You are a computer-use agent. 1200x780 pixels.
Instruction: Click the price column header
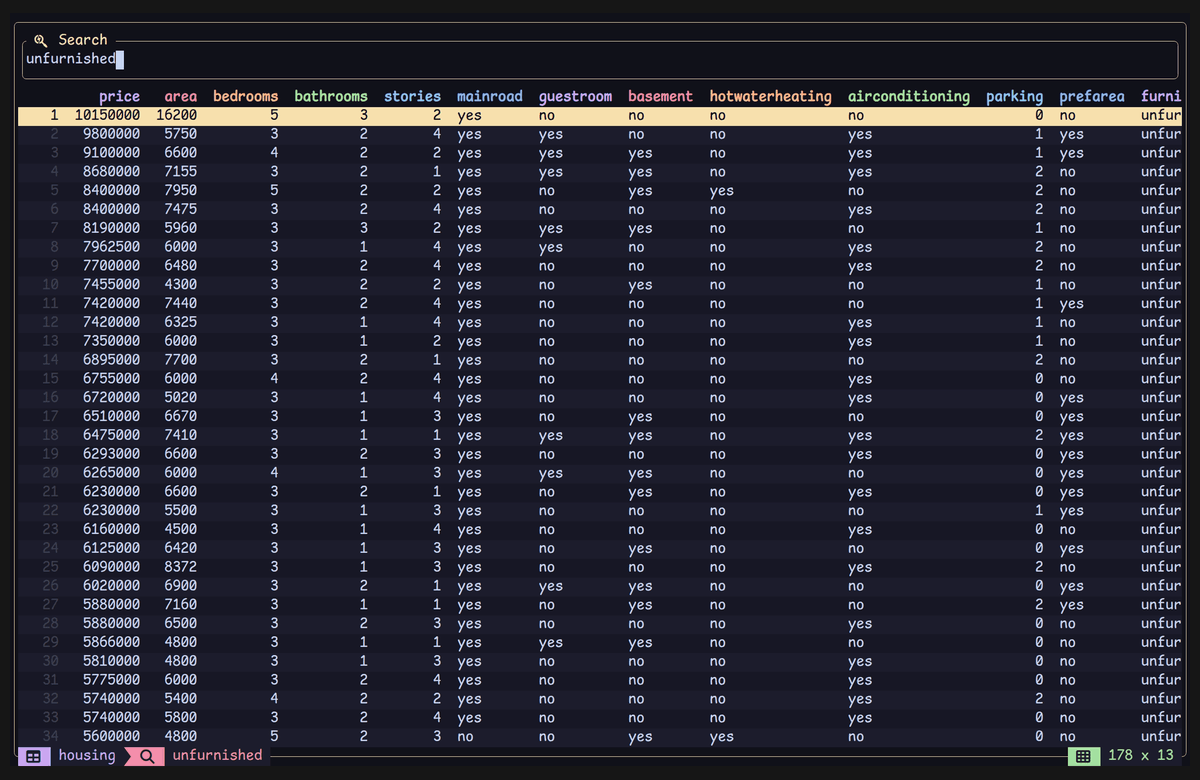(119, 97)
